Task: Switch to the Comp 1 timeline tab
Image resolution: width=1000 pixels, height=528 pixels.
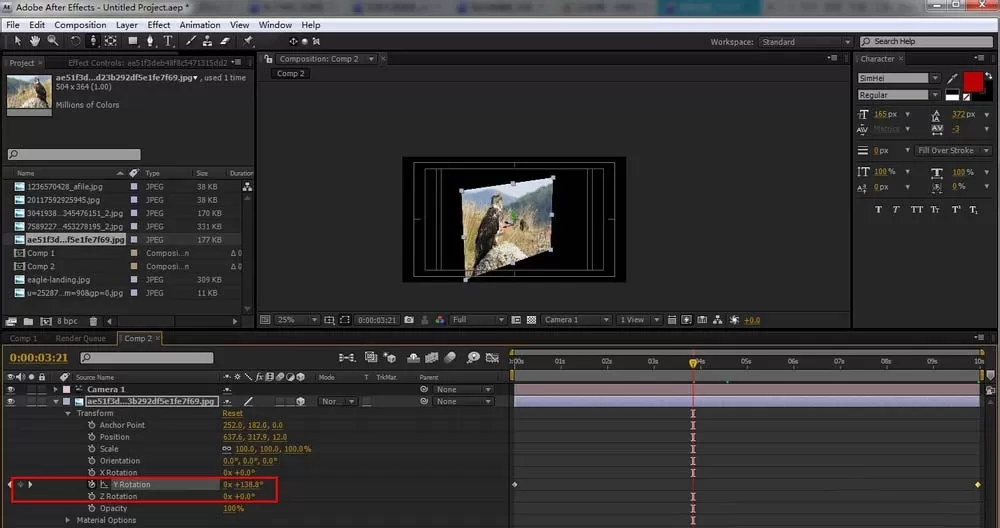Action: coord(23,339)
